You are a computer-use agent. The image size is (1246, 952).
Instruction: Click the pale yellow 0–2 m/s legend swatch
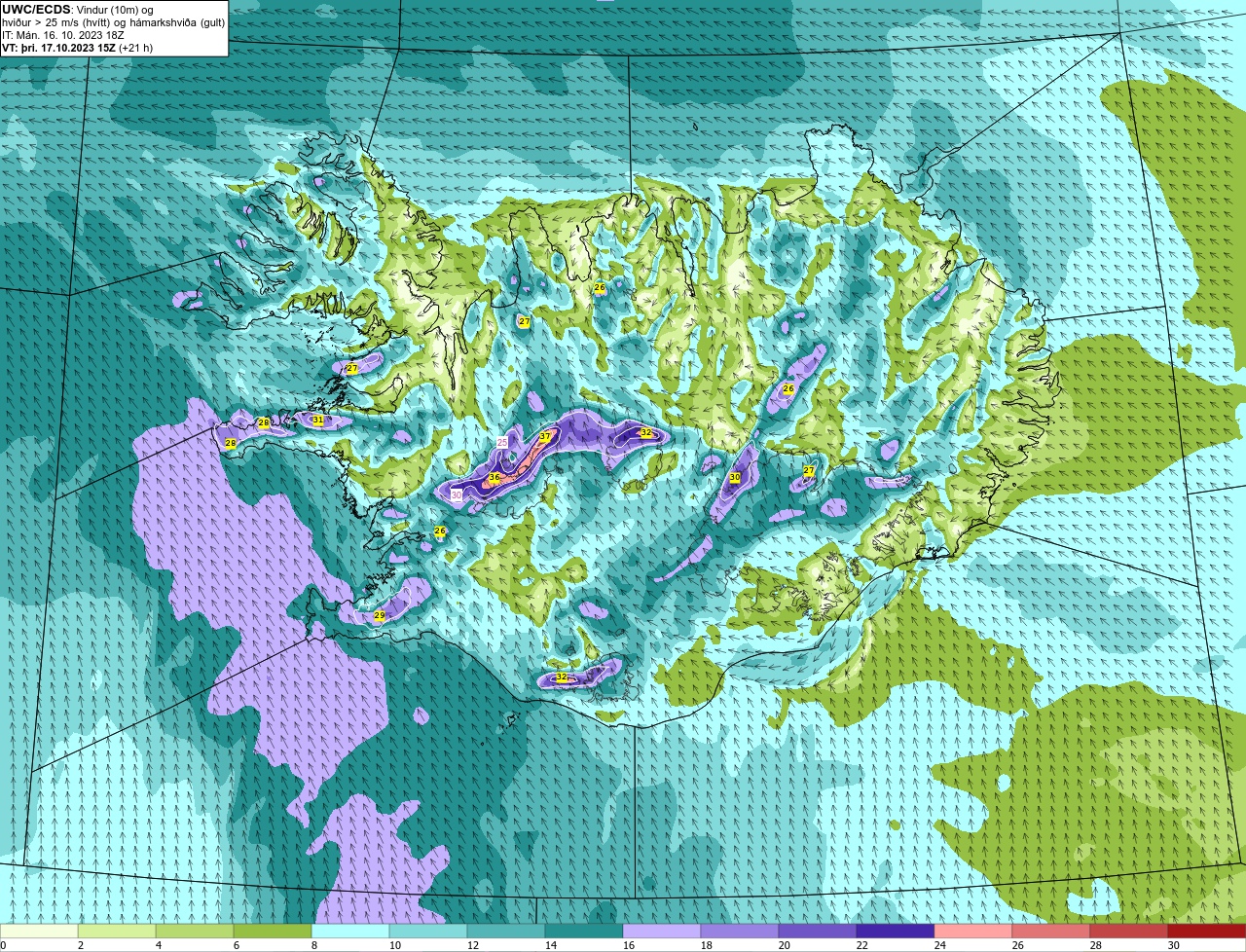point(39,932)
